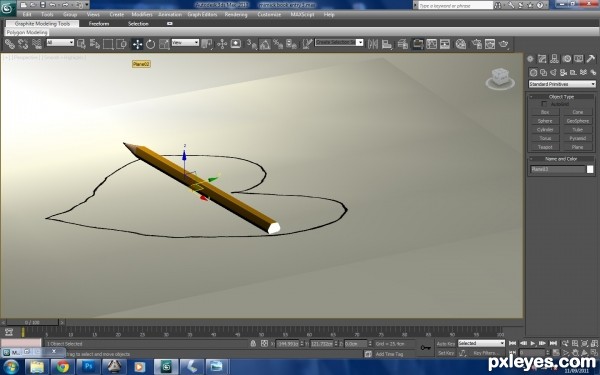Open the Modify panel tab icon
Screen dimensions: 600x375
542,59
